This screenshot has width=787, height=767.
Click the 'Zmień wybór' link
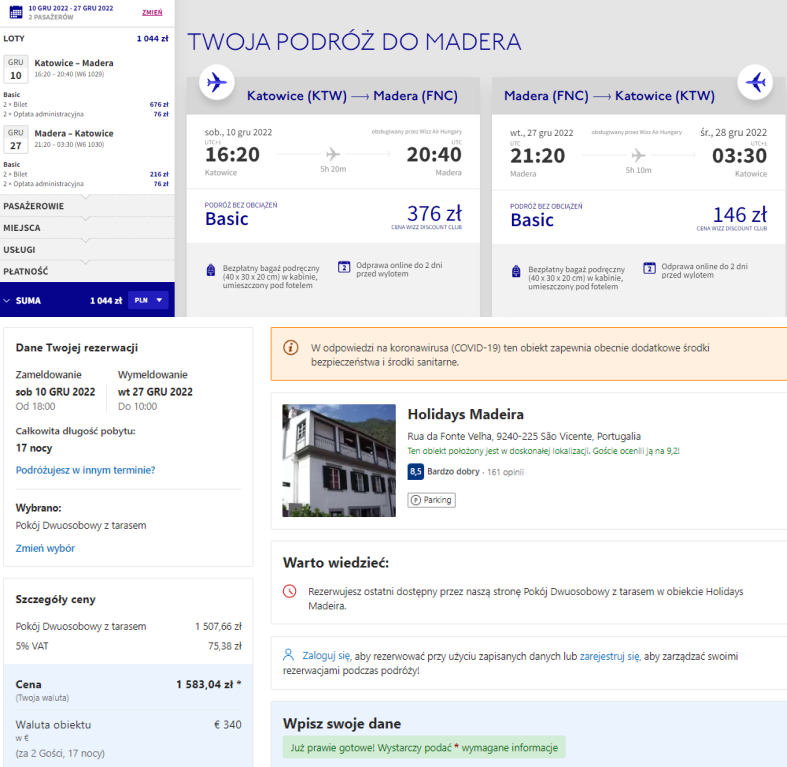(x=45, y=548)
